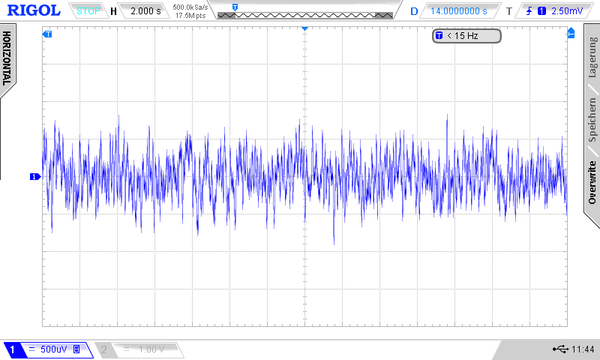Viewport: 600px width, 360px height.
Task: Select the 2.000 s horizontal timebase
Action: pyautogui.click(x=146, y=11)
